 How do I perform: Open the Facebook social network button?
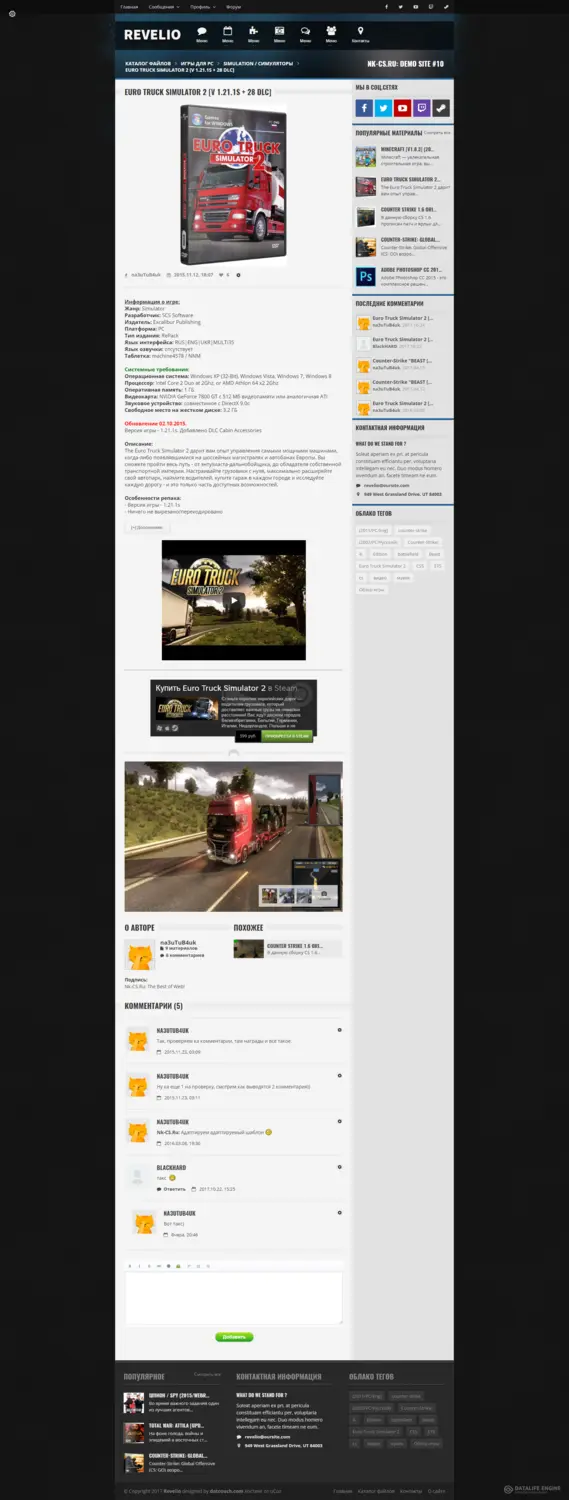(364, 108)
